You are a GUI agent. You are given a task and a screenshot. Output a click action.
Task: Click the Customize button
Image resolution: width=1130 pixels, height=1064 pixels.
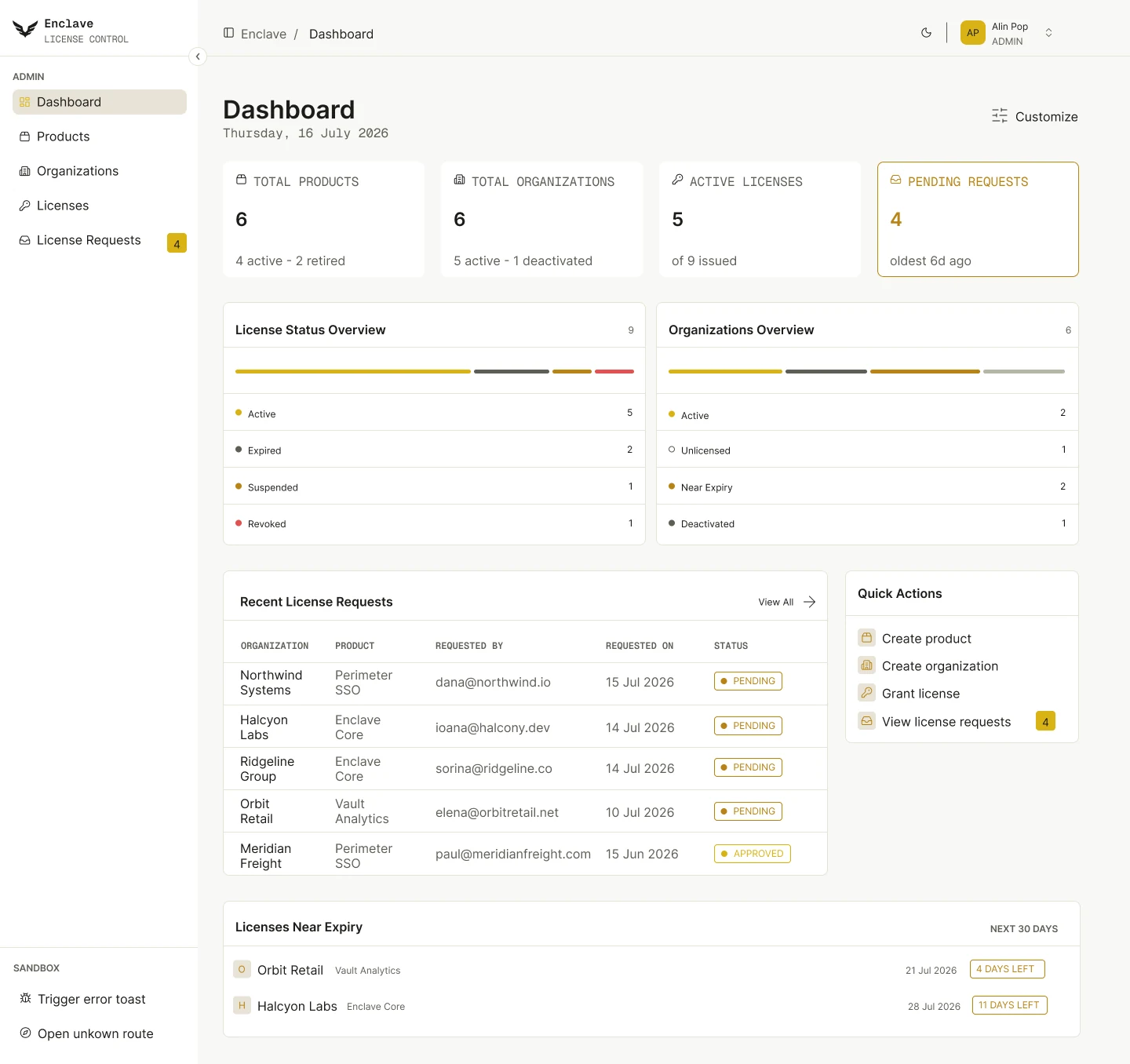1034,116
